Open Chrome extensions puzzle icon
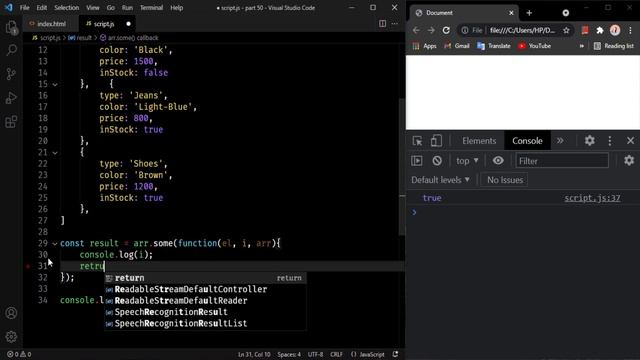This screenshot has height=360, width=640. pos(600,30)
